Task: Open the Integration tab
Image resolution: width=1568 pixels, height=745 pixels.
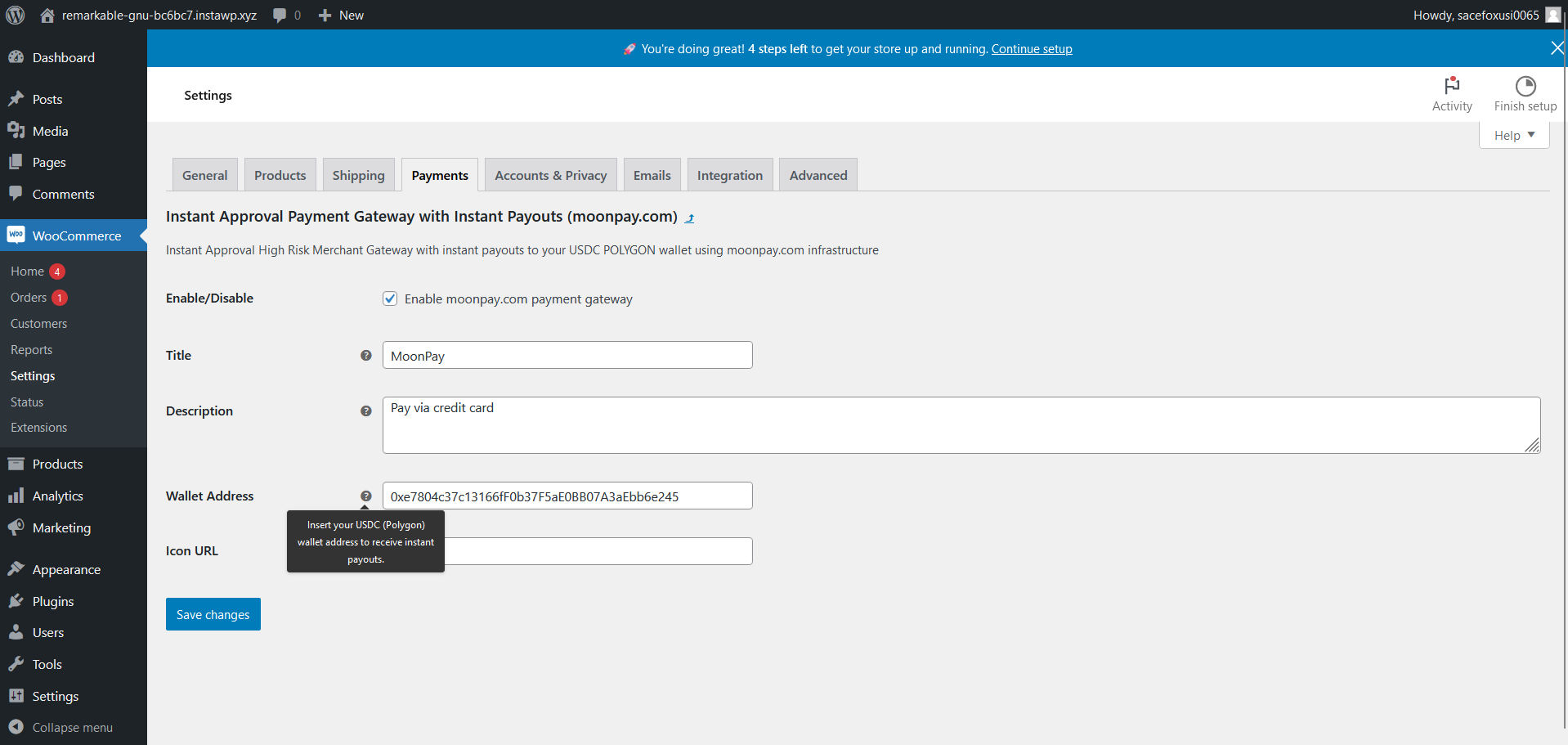Action: point(730,175)
